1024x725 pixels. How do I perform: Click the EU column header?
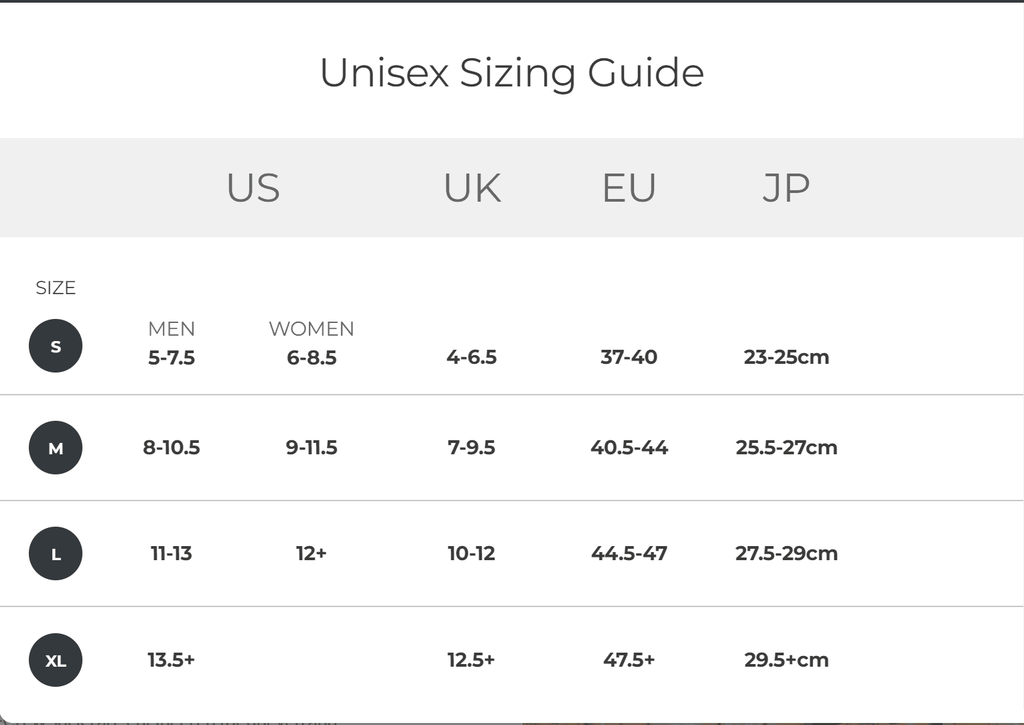(629, 188)
